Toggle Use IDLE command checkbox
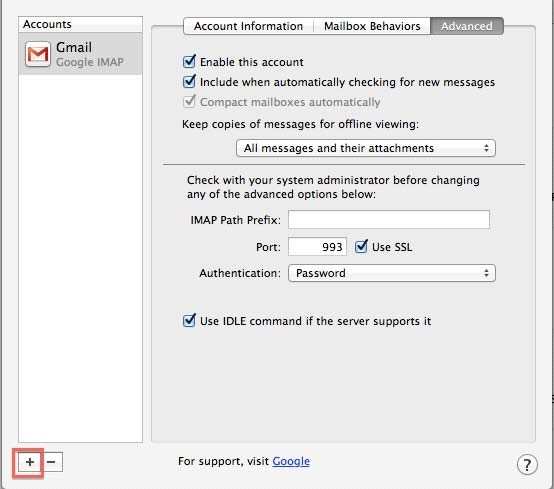This screenshot has width=554, height=489. (x=189, y=320)
